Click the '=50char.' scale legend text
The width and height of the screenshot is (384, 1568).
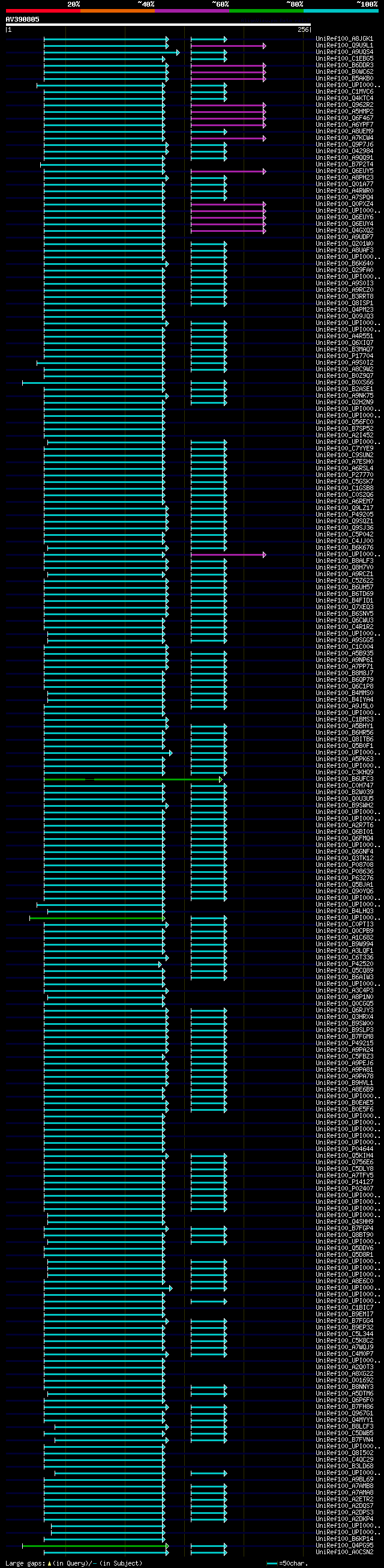[293, 1563]
